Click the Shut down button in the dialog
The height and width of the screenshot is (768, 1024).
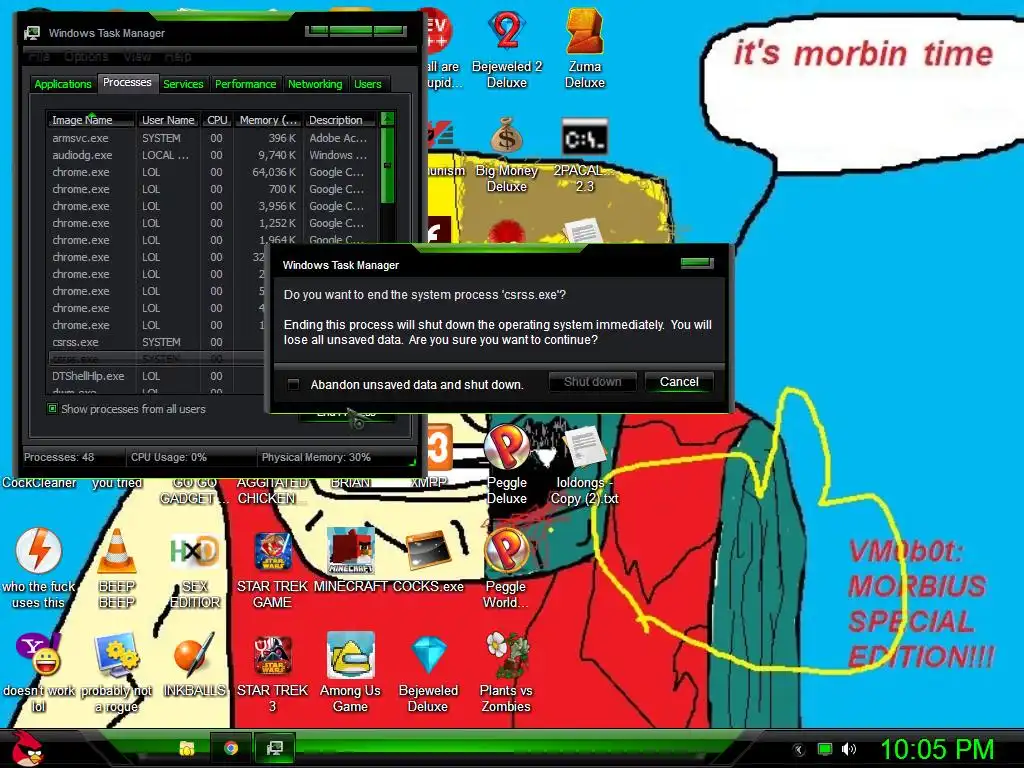(x=592, y=382)
